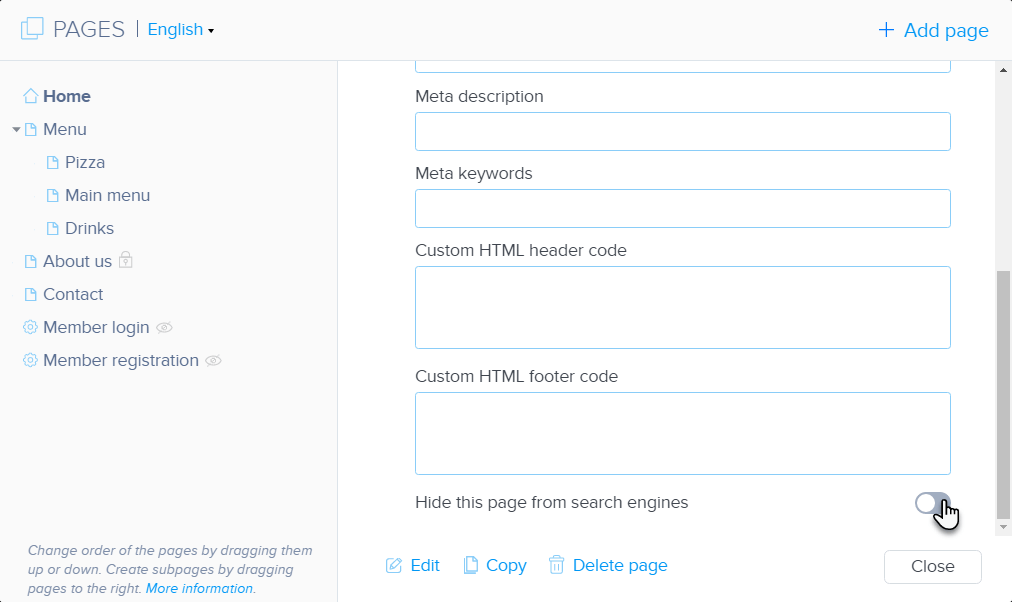Click the Pages stack icon in header
Image resolution: width=1012 pixels, height=602 pixels.
click(32, 29)
